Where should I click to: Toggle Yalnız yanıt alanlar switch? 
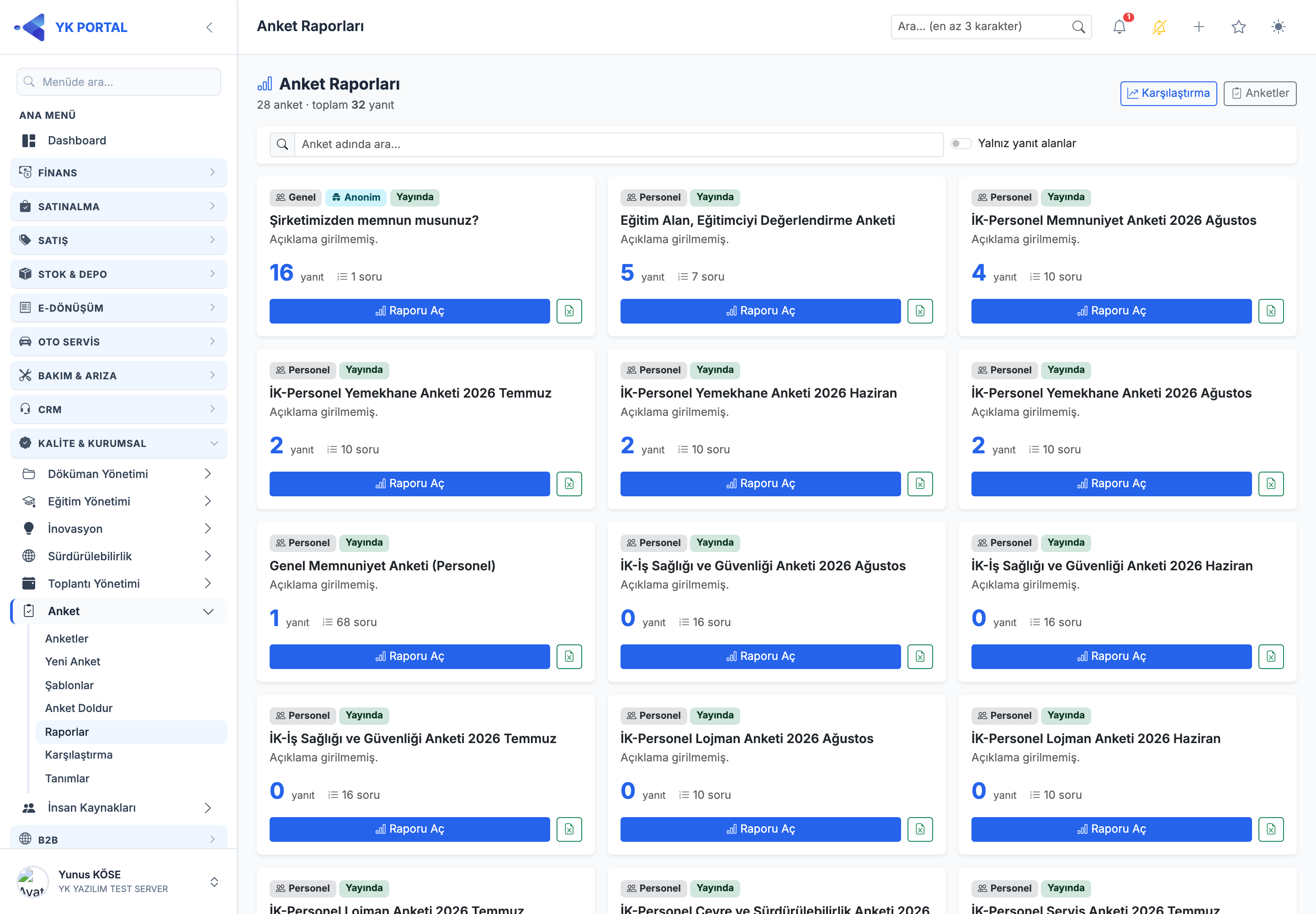[x=961, y=144]
